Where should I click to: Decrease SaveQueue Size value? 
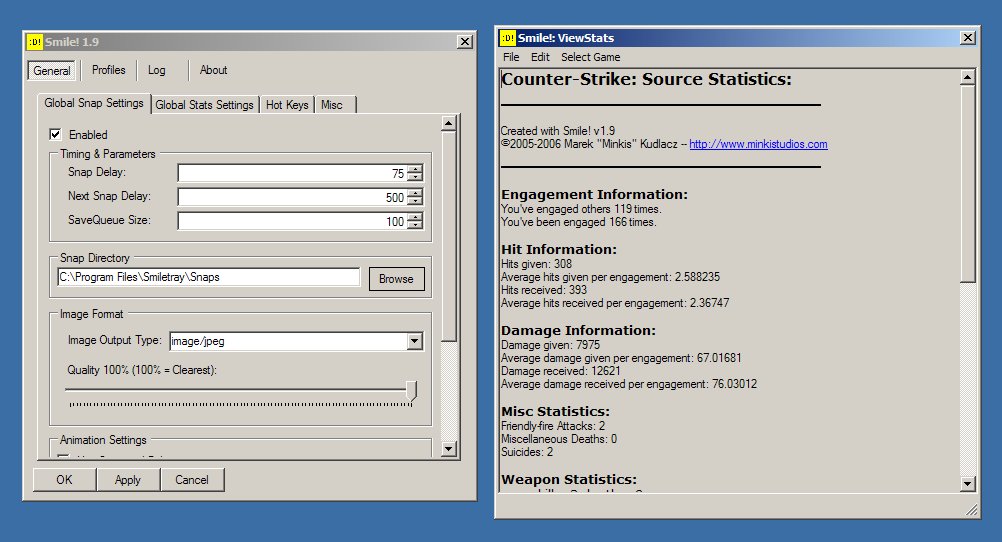[415, 225]
